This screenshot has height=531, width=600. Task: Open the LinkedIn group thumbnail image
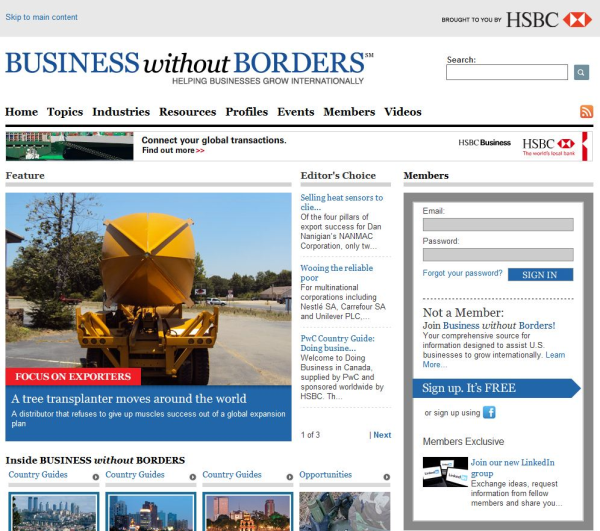[445, 472]
